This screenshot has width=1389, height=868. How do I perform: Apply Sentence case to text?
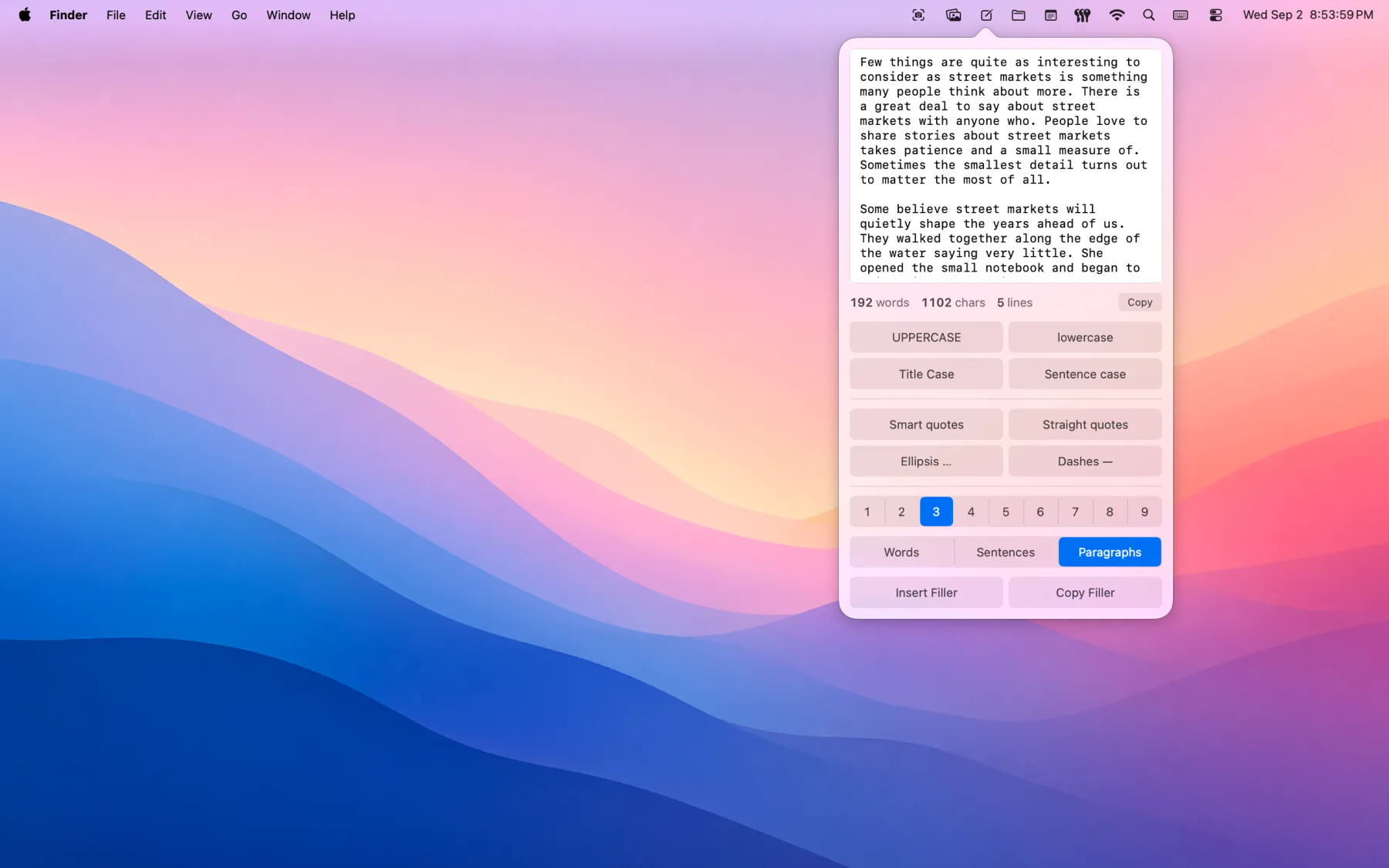1085,374
